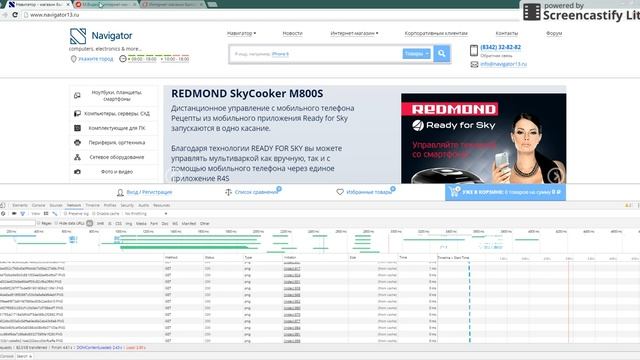Click the envelope icon beside the email

474,64
